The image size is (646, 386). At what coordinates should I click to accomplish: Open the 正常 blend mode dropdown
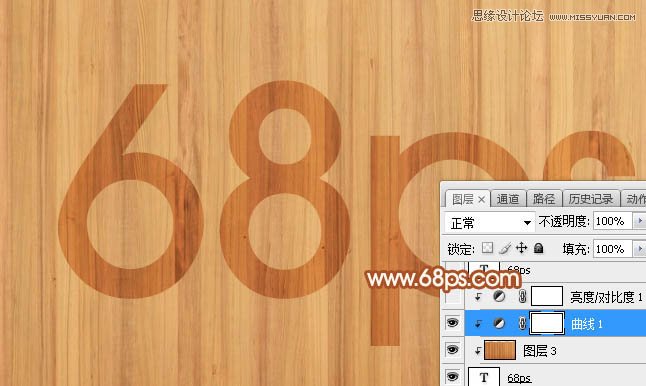click(x=489, y=223)
